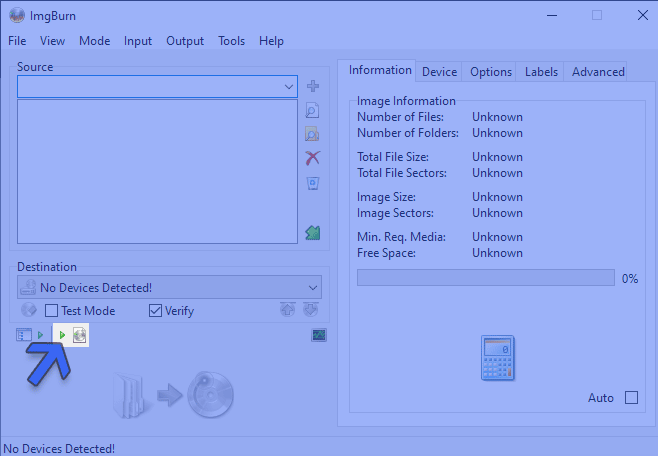Click the red X remove source icon
The image size is (658, 456).
[313, 158]
